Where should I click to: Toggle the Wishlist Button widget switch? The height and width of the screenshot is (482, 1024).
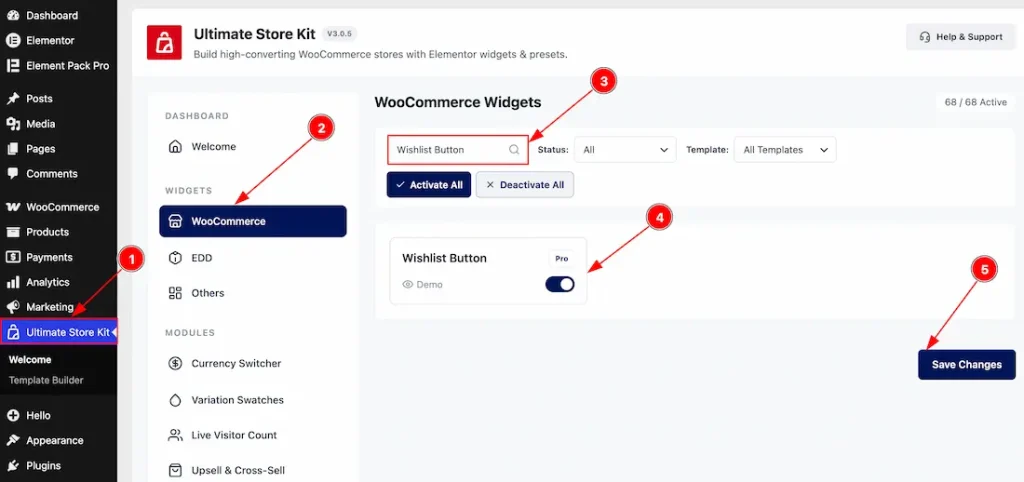click(x=560, y=284)
